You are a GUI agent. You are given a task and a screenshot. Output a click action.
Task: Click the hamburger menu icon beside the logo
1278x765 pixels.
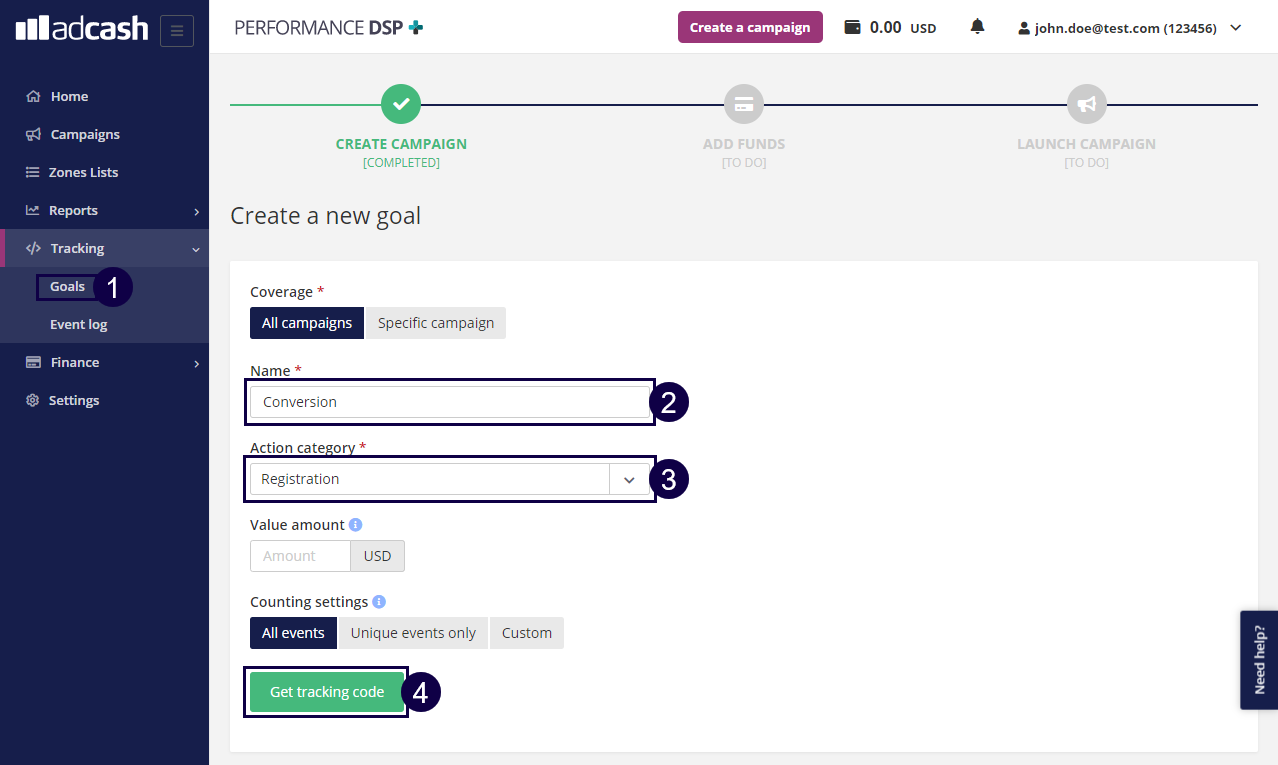coord(176,31)
